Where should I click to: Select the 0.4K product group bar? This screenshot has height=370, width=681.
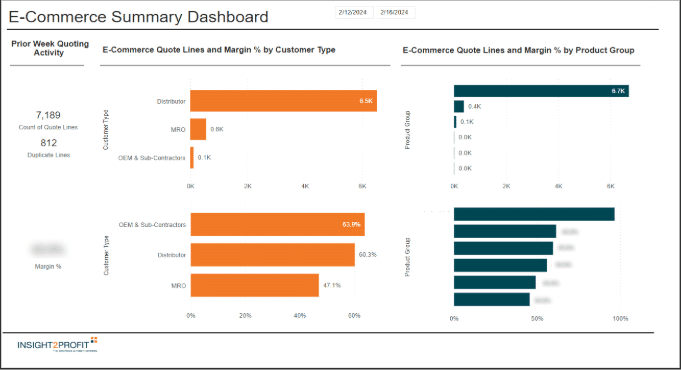[x=459, y=106]
